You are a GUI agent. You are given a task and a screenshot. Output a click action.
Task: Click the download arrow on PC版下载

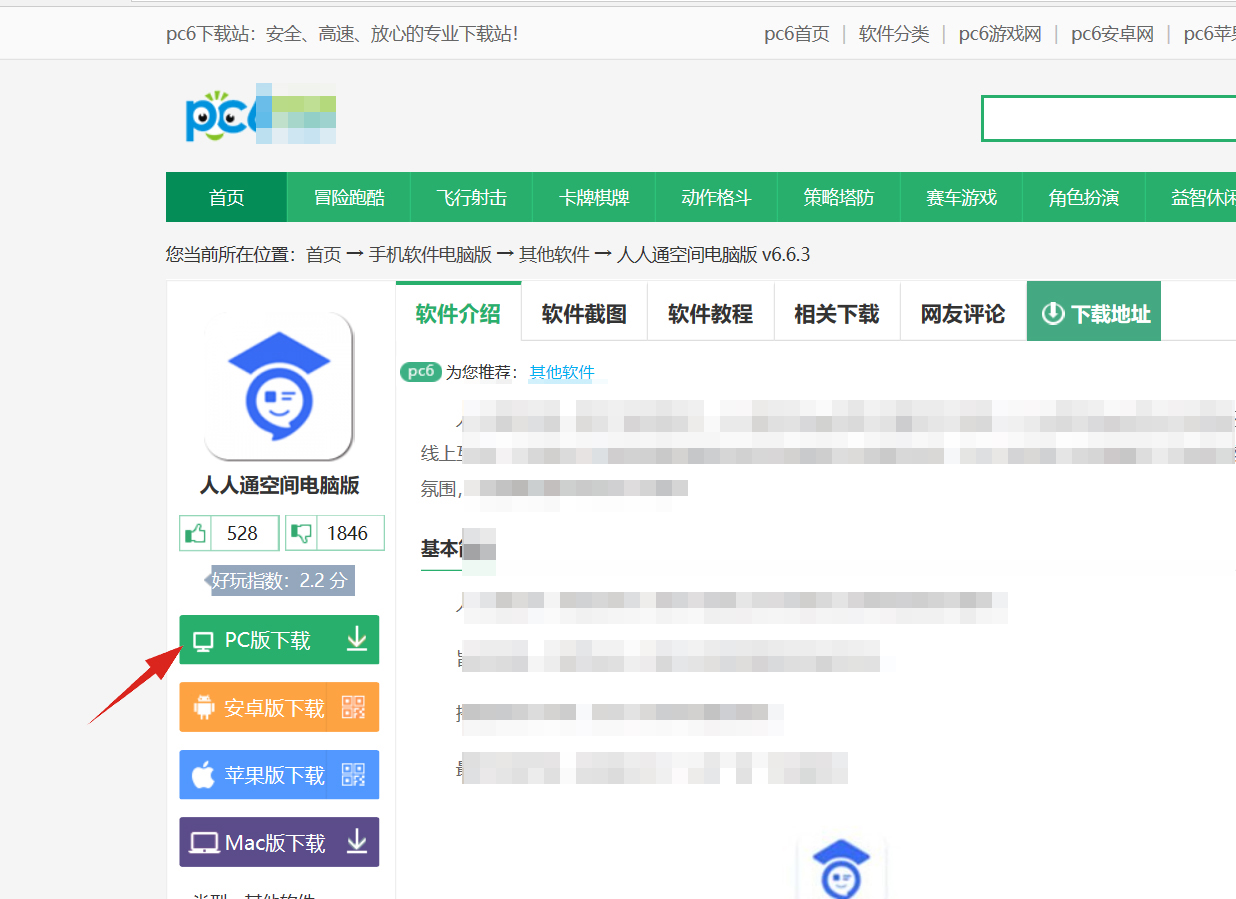[357, 640]
